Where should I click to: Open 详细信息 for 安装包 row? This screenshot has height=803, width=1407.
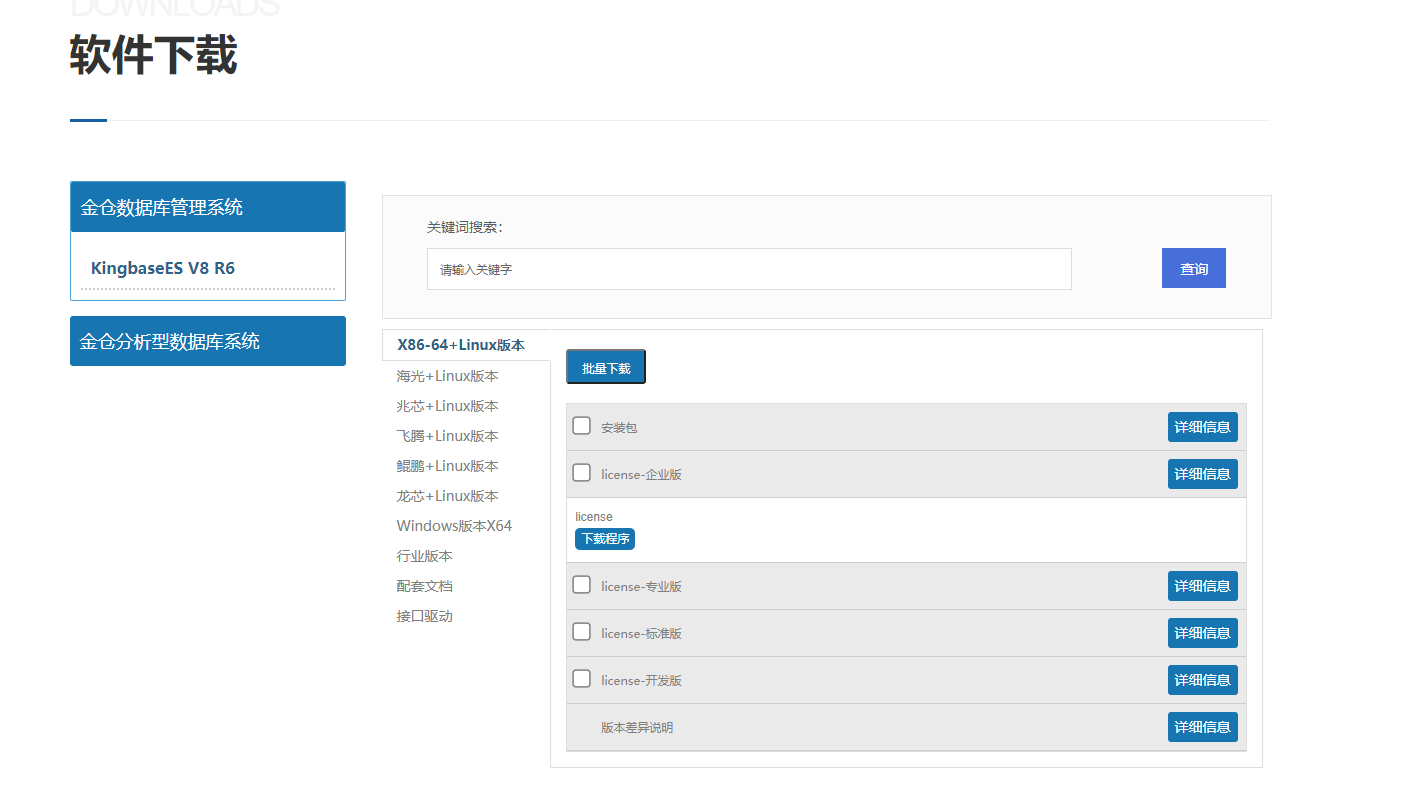(x=1202, y=427)
